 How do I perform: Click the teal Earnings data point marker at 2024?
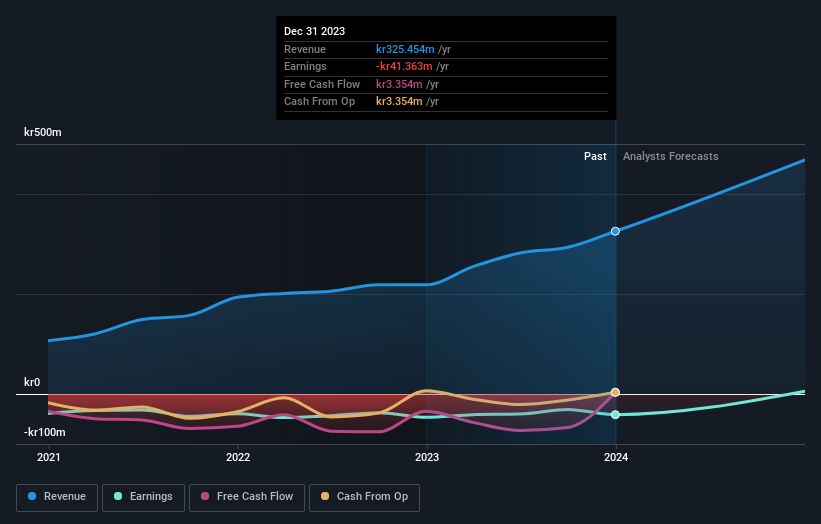(615, 415)
